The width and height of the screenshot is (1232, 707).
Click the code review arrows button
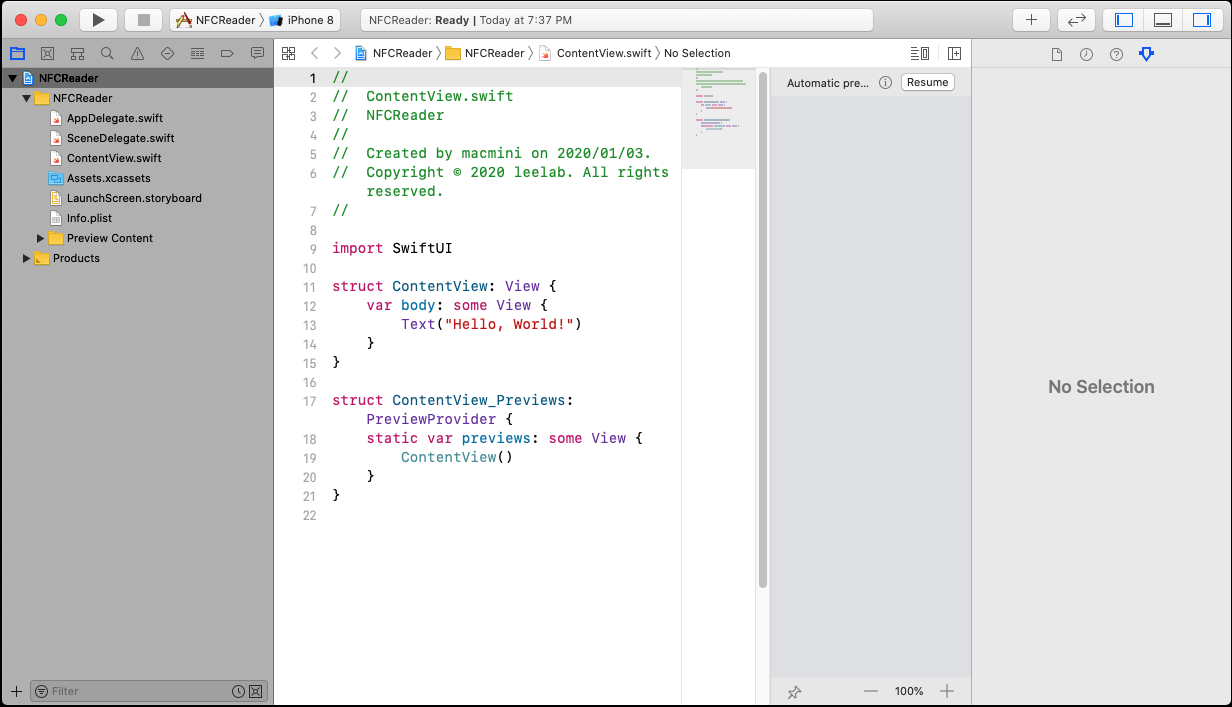(1076, 20)
